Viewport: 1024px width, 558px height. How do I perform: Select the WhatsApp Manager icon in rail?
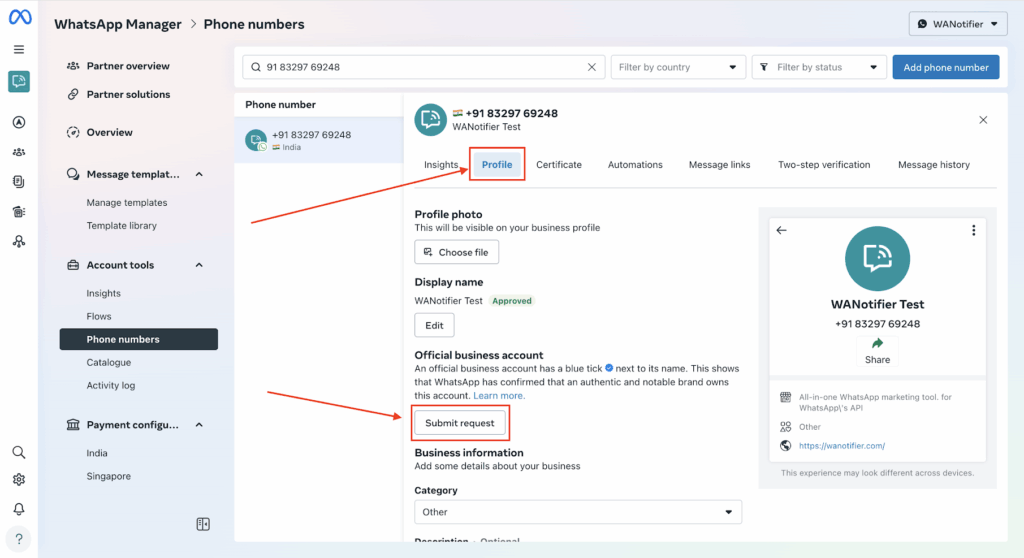click(19, 82)
